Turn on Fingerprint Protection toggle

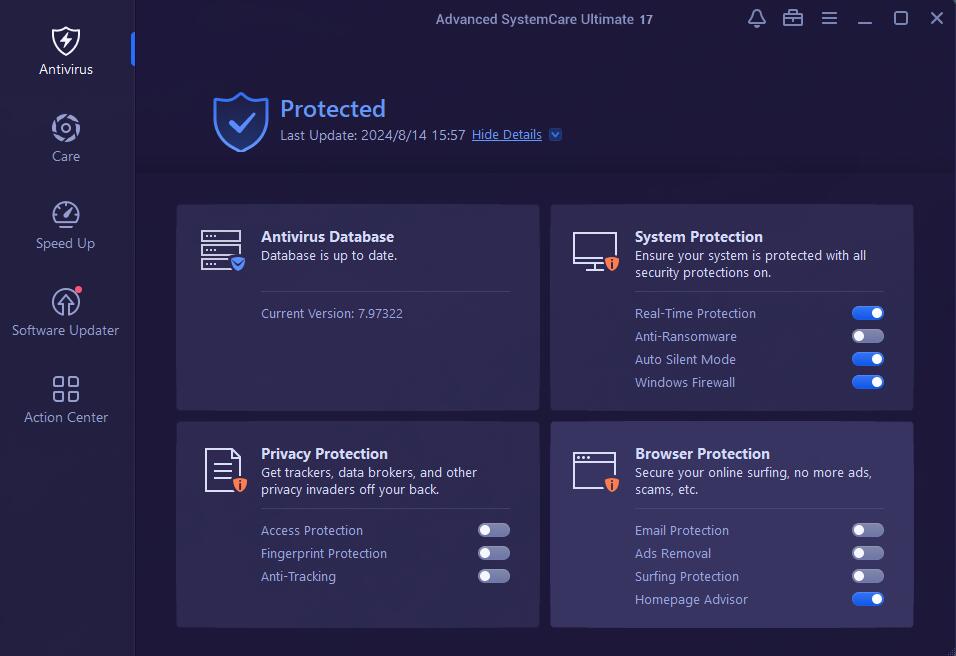[x=494, y=553]
